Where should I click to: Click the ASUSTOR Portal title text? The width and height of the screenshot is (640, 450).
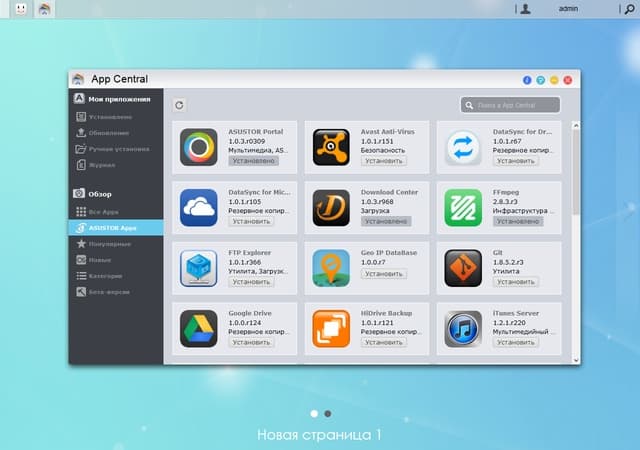click(x=256, y=131)
